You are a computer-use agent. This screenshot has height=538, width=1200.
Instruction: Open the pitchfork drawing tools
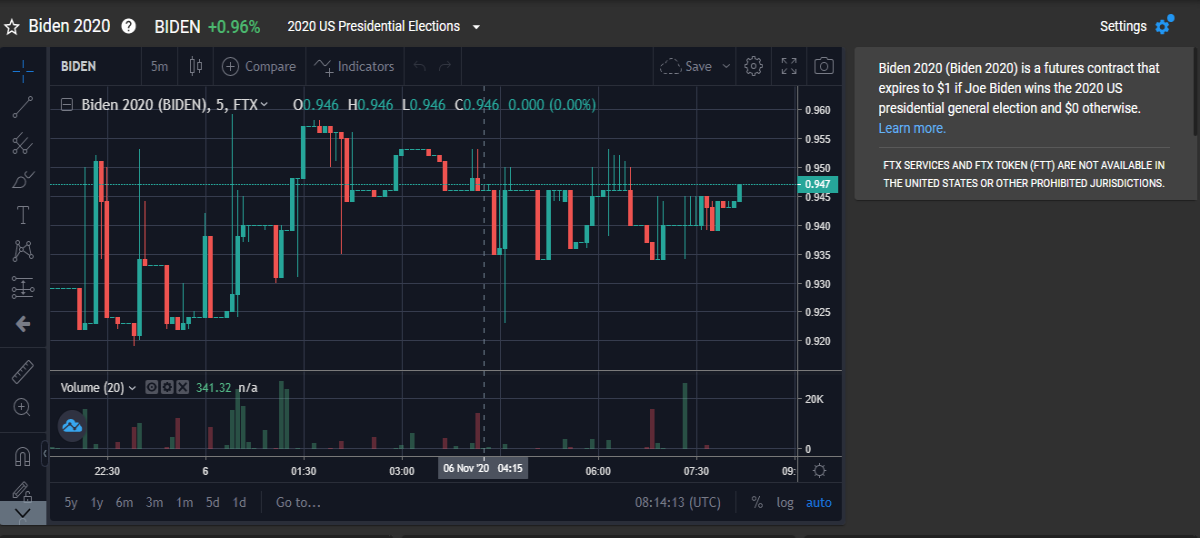click(23, 143)
